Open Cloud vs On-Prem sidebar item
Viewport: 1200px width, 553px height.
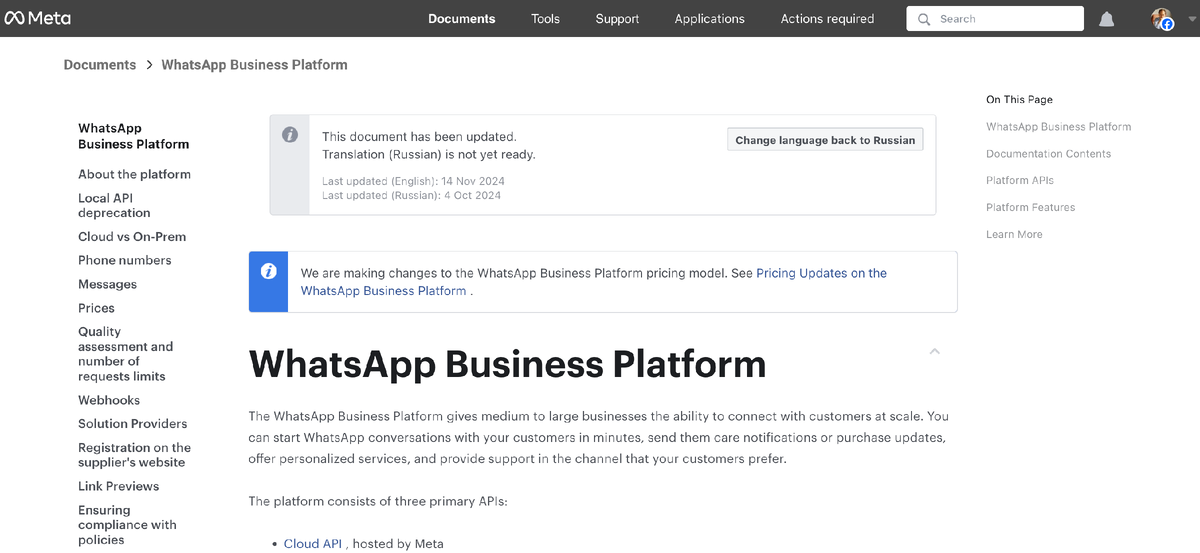tap(132, 237)
